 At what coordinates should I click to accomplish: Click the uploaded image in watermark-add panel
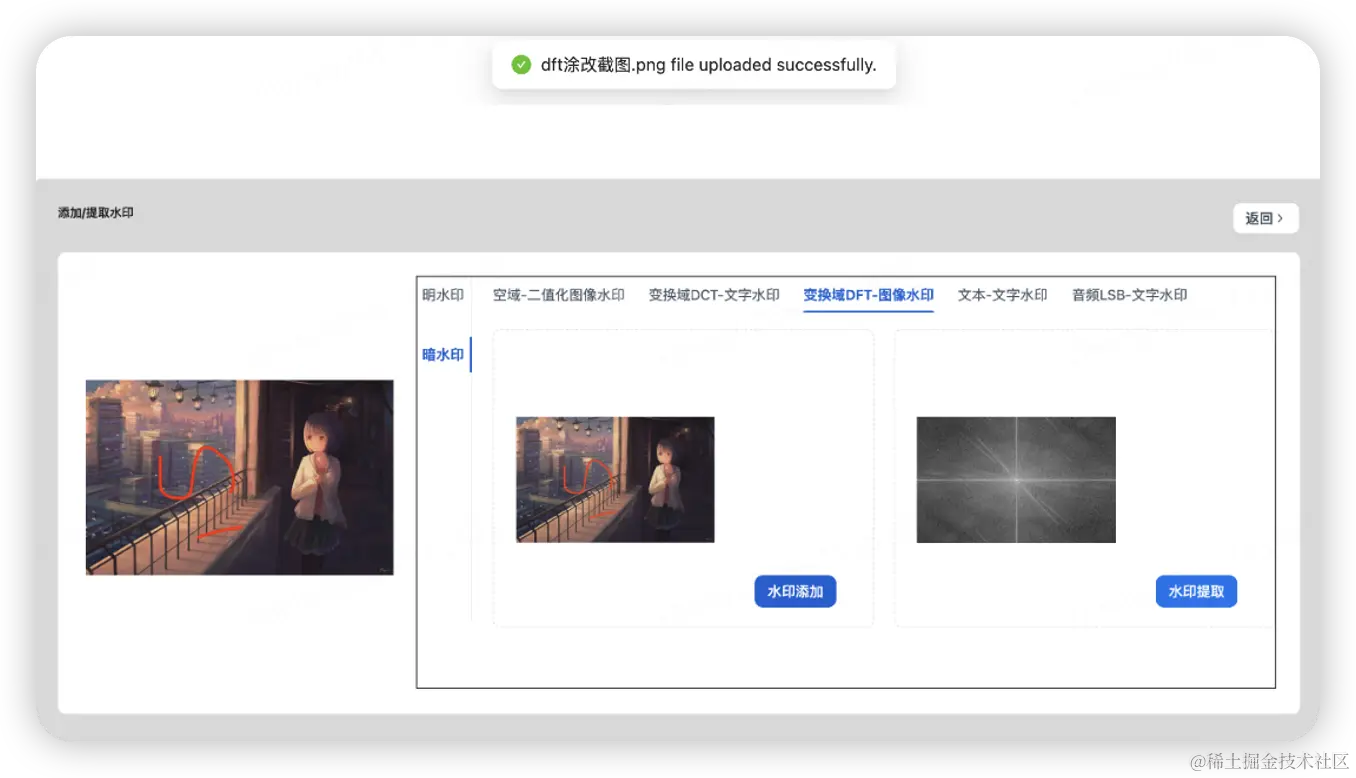click(x=615, y=480)
